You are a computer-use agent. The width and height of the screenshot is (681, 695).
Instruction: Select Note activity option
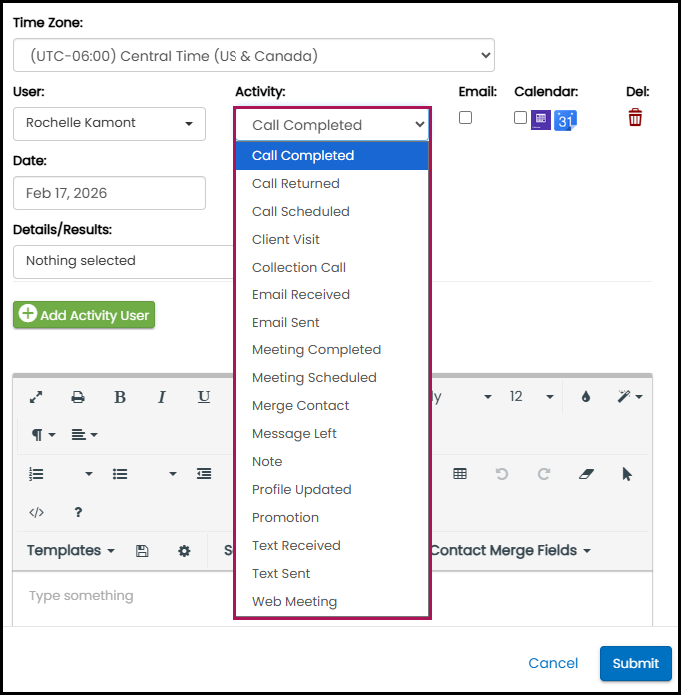point(332,461)
